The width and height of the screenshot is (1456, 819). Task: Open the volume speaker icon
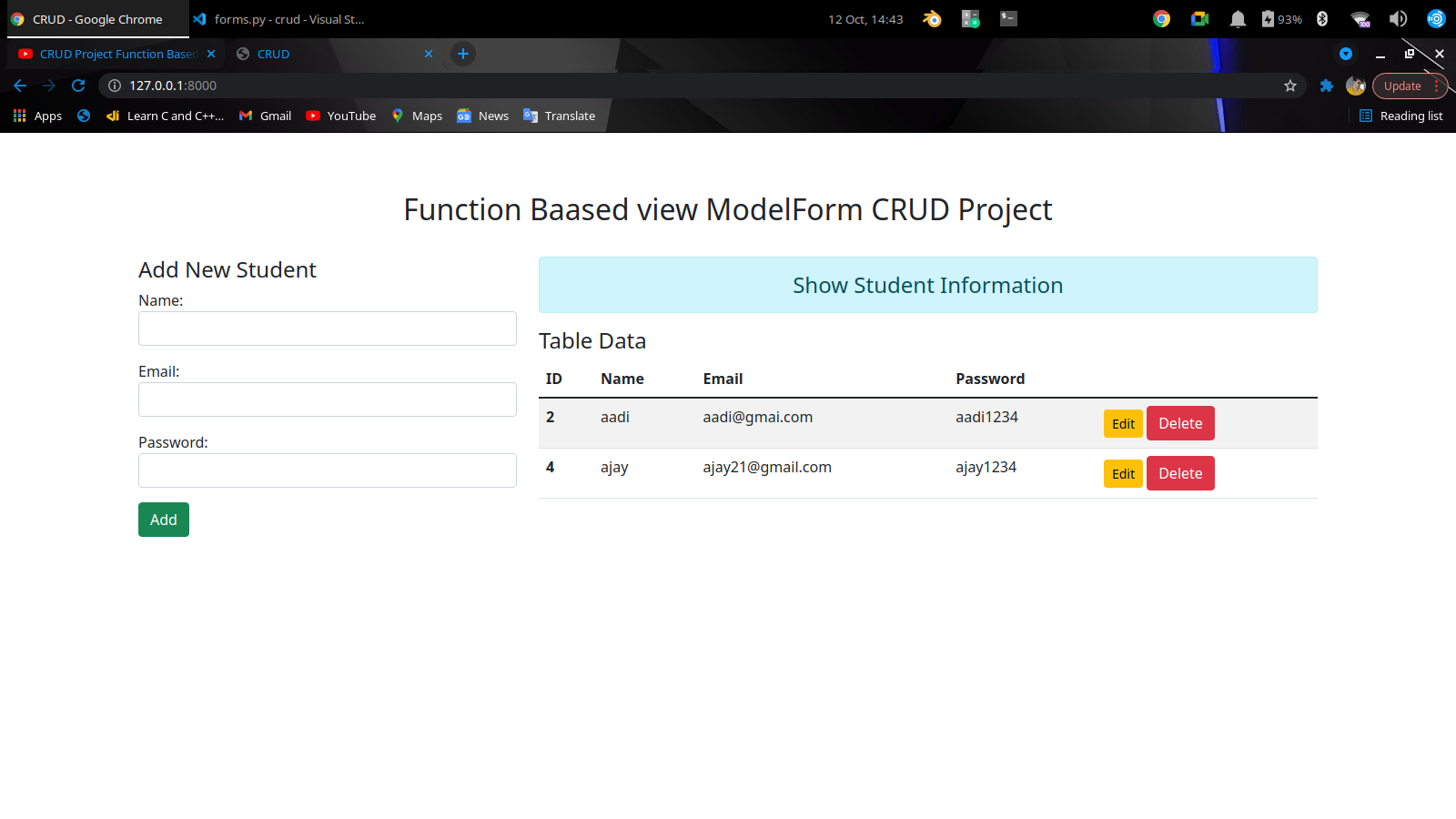(1398, 19)
